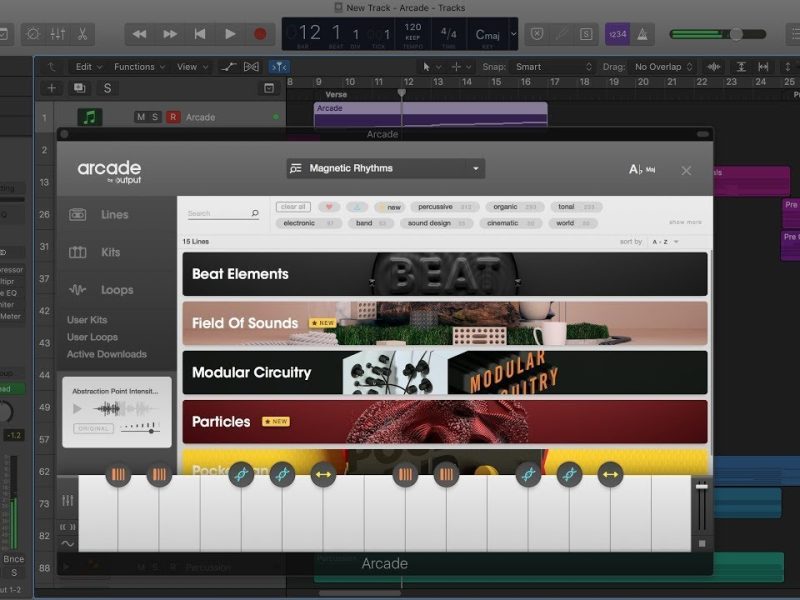Toggle global Solo S above track headers
The height and width of the screenshot is (600, 800).
[x=107, y=88]
